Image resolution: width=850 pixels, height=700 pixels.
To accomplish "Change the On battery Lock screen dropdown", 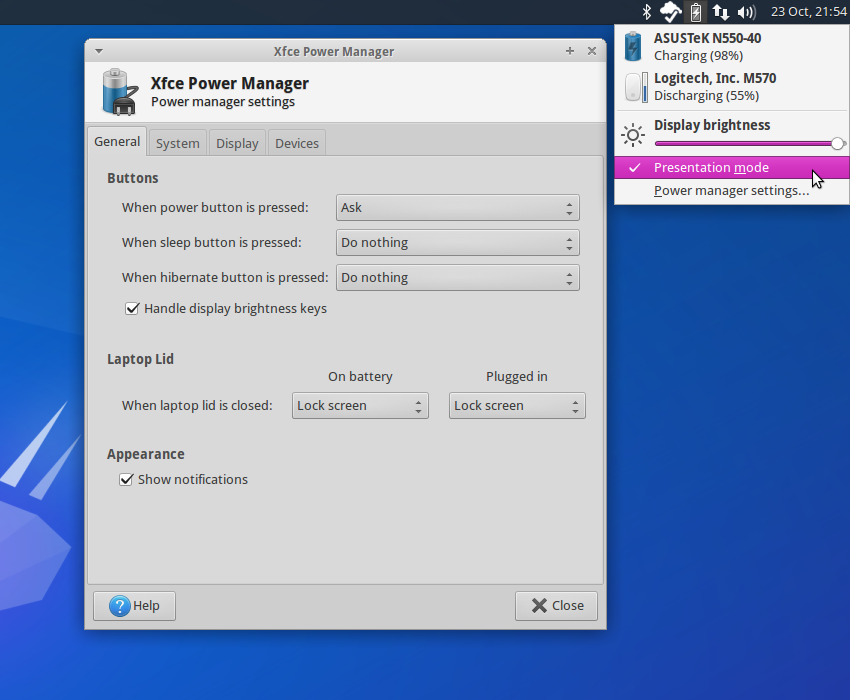I will click(x=360, y=405).
